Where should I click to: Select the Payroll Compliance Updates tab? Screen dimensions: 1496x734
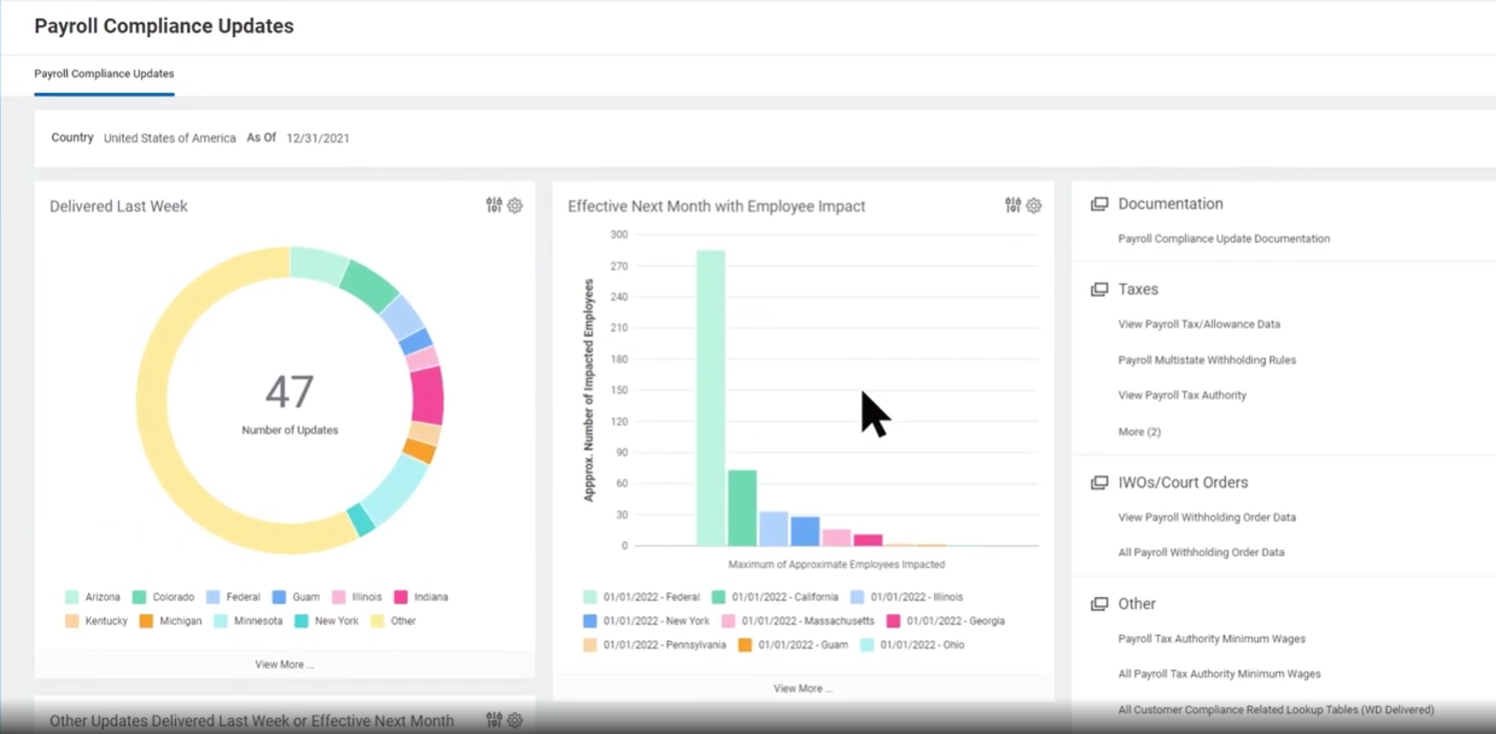click(x=104, y=74)
